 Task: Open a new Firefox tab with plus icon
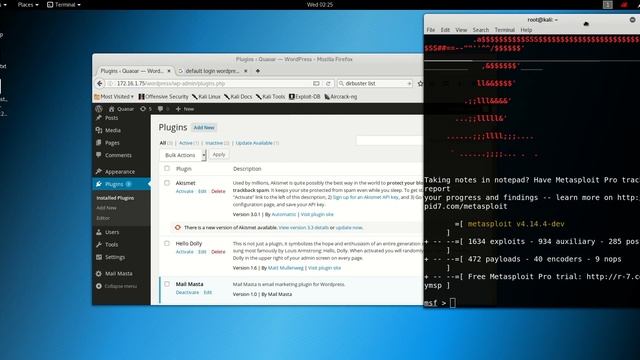pos(258,71)
